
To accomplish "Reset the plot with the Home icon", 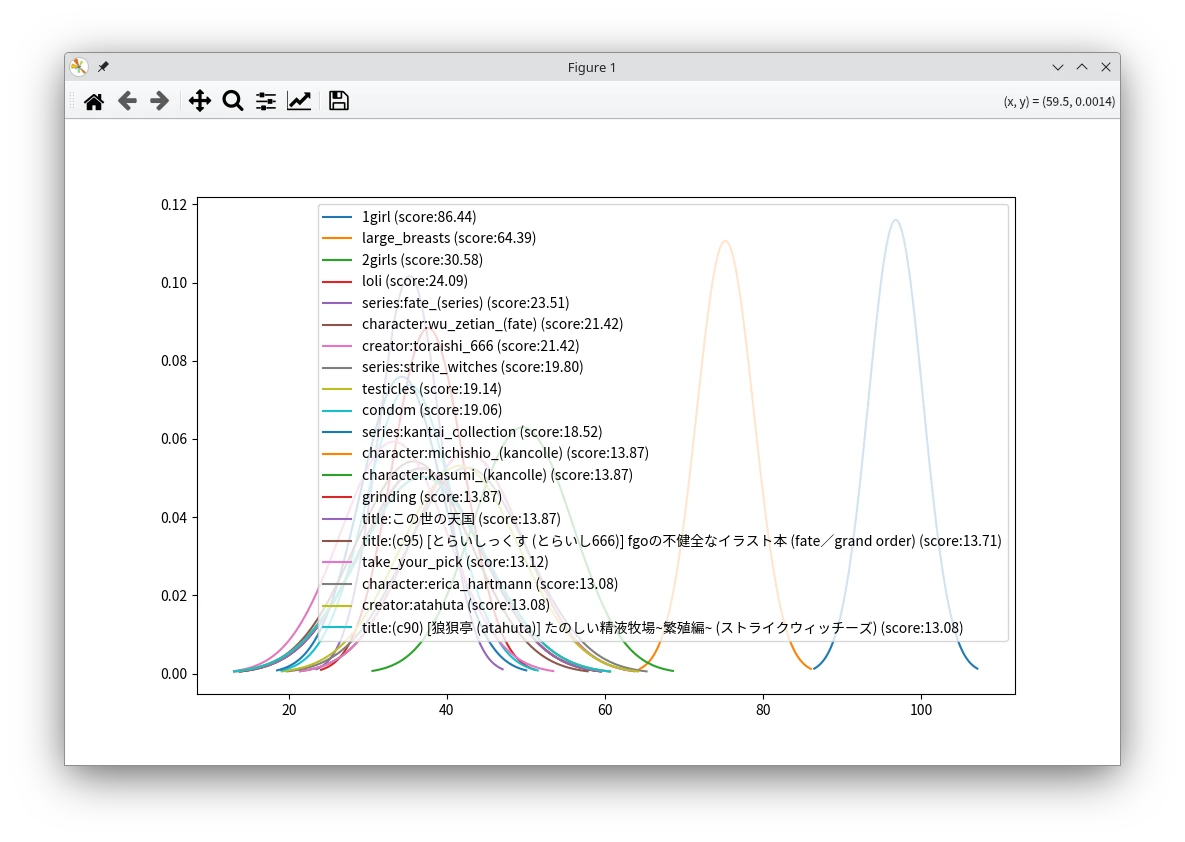I will (x=94, y=101).
